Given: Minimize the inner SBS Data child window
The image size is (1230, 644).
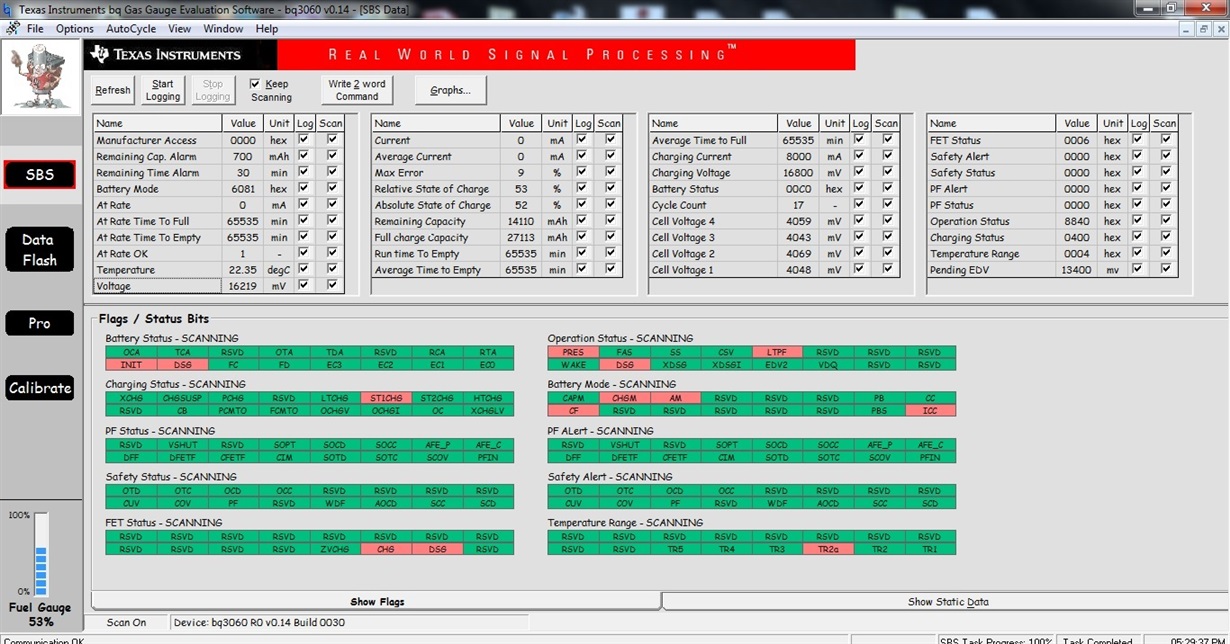Looking at the screenshot, I should point(1187,29).
